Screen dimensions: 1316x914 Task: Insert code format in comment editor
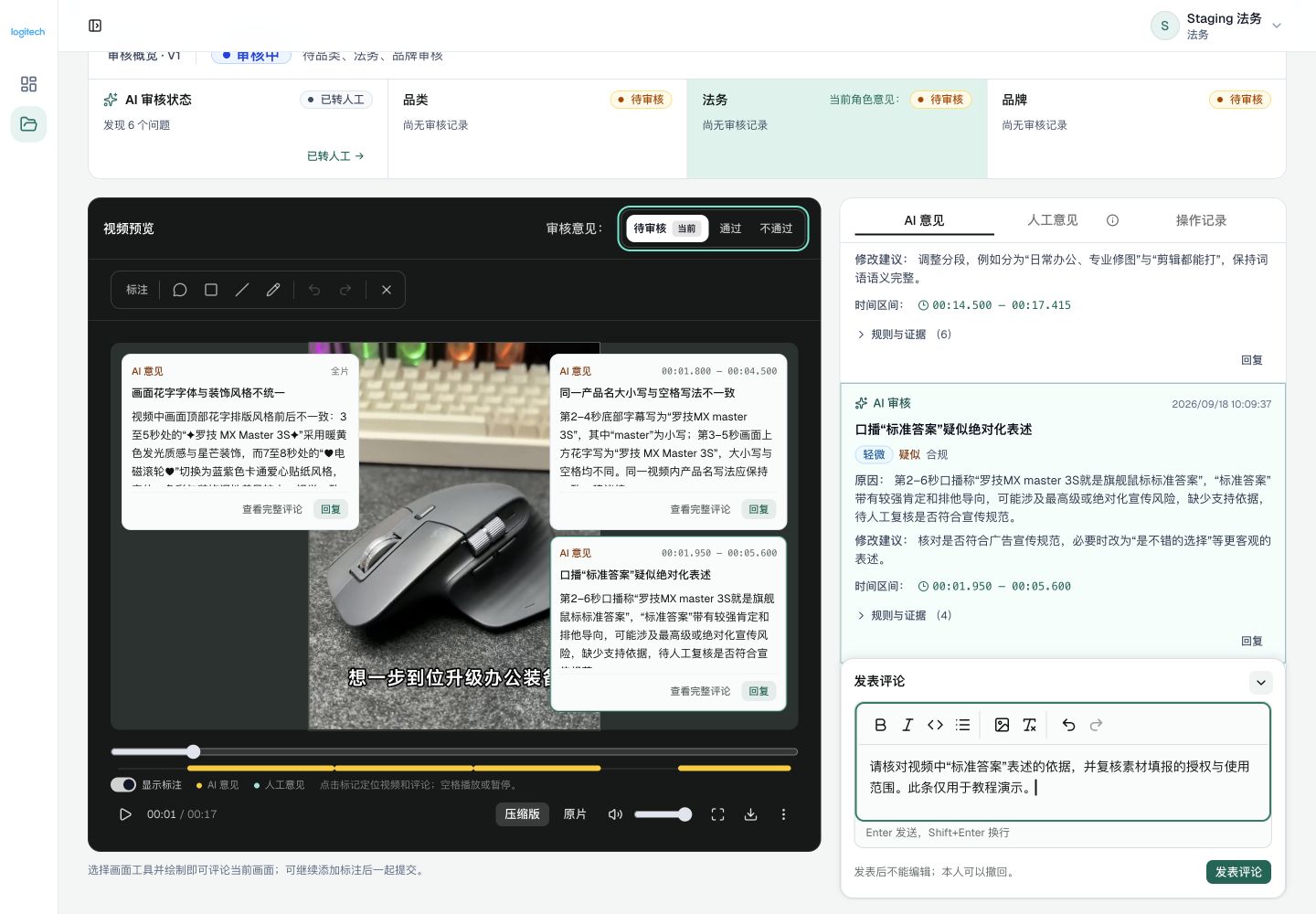click(x=935, y=725)
